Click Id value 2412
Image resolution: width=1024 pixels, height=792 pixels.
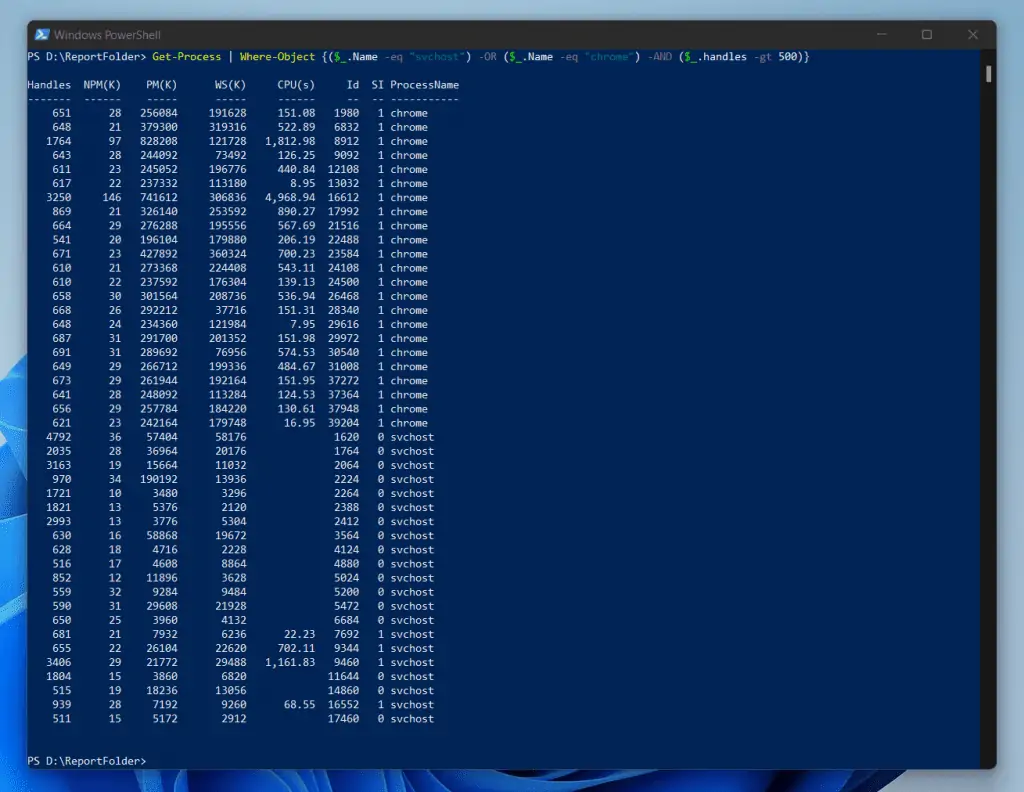[x=346, y=522]
